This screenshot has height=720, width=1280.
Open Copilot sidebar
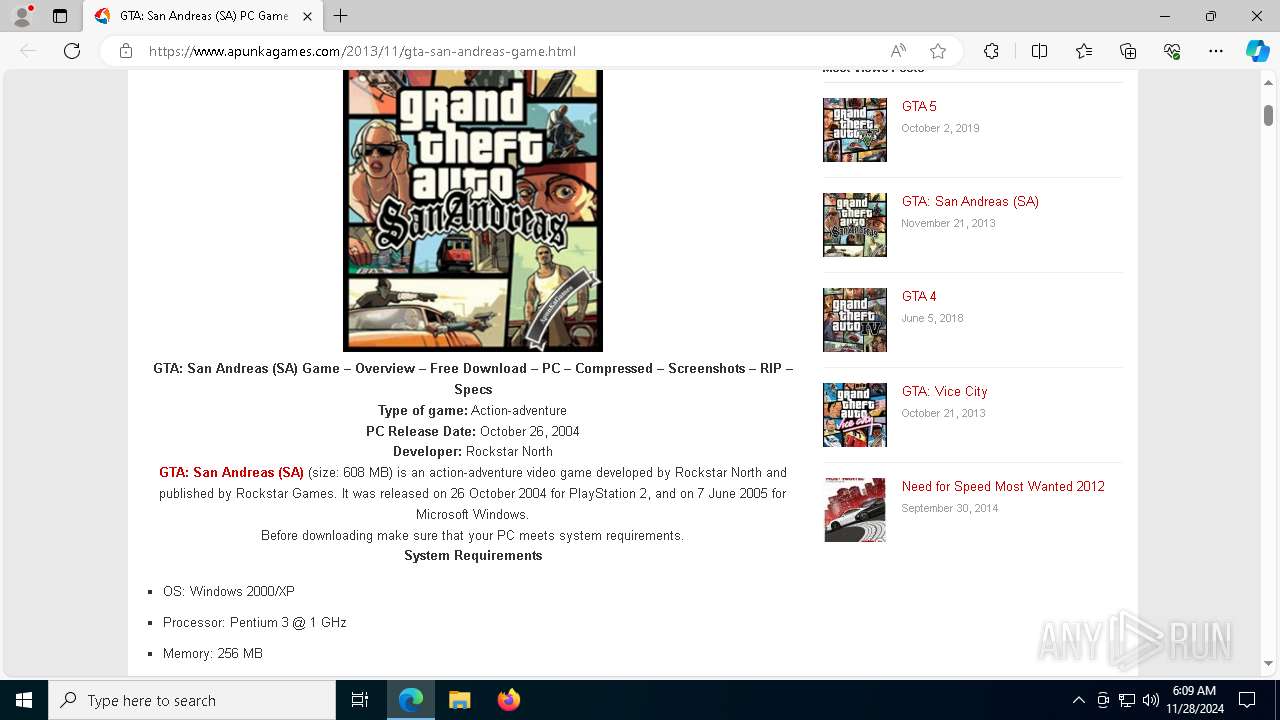click(1257, 51)
